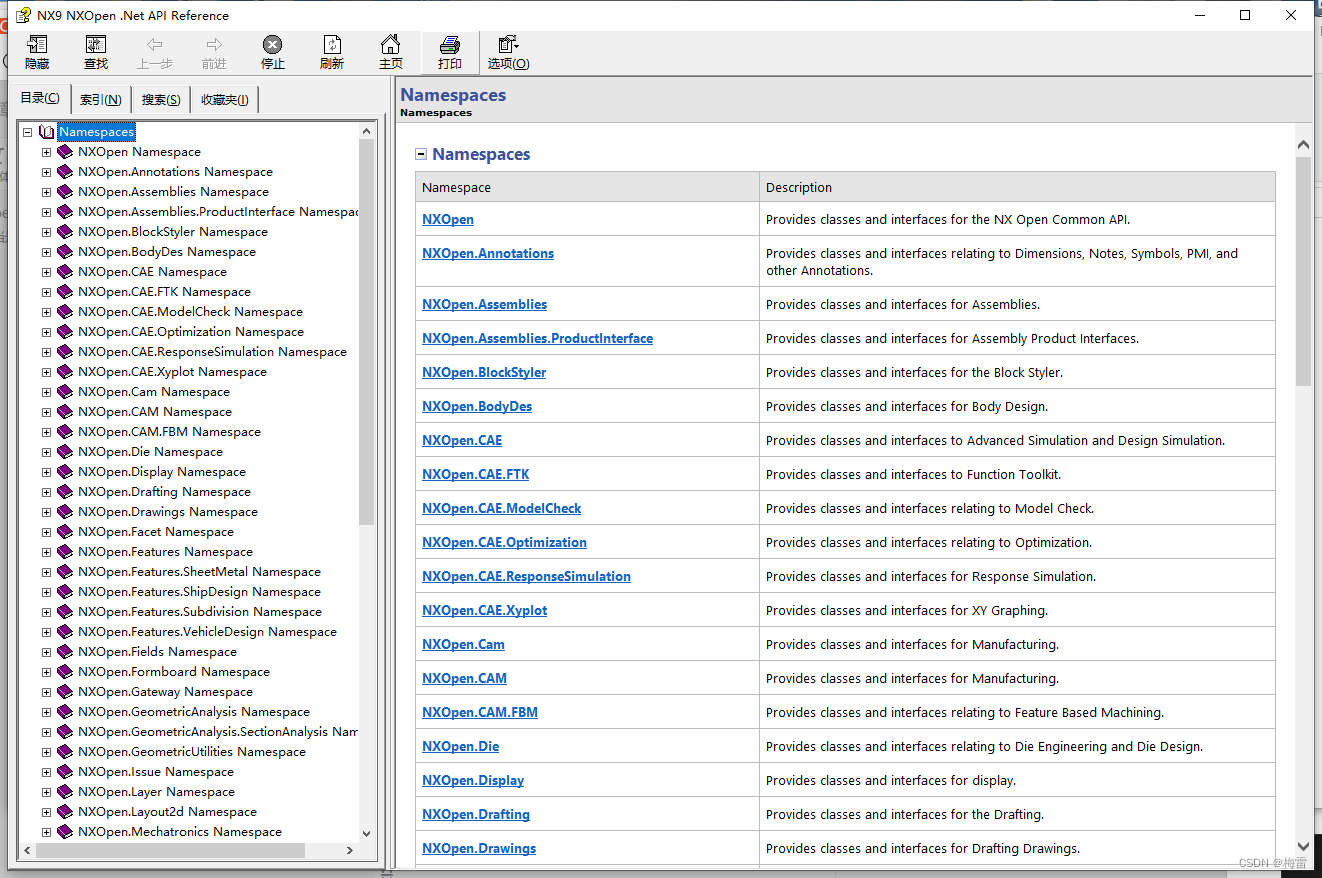The width and height of the screenshot is (1322, 878).
Task: Select NXOpen.Issue Namespace tree row
Action: click(156, 772)
